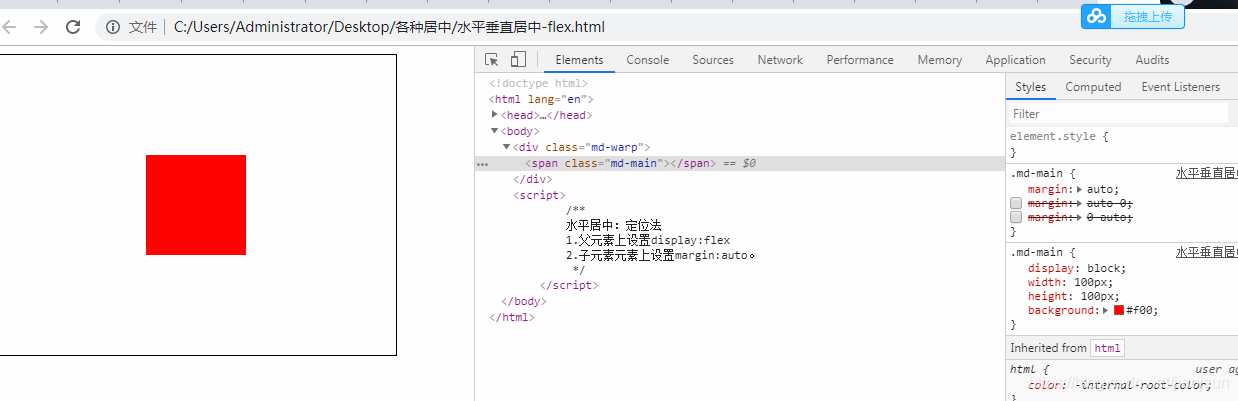
Task: Go forward using the browser forward arrow
Action: click(x=41, y=27)
